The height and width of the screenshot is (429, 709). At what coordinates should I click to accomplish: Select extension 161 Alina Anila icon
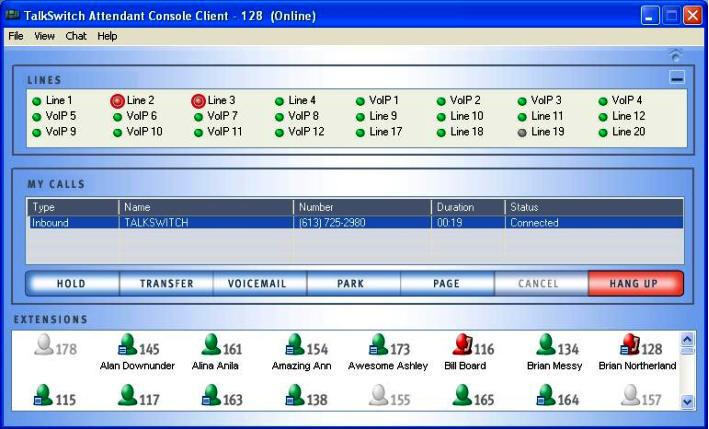point(211,345)
